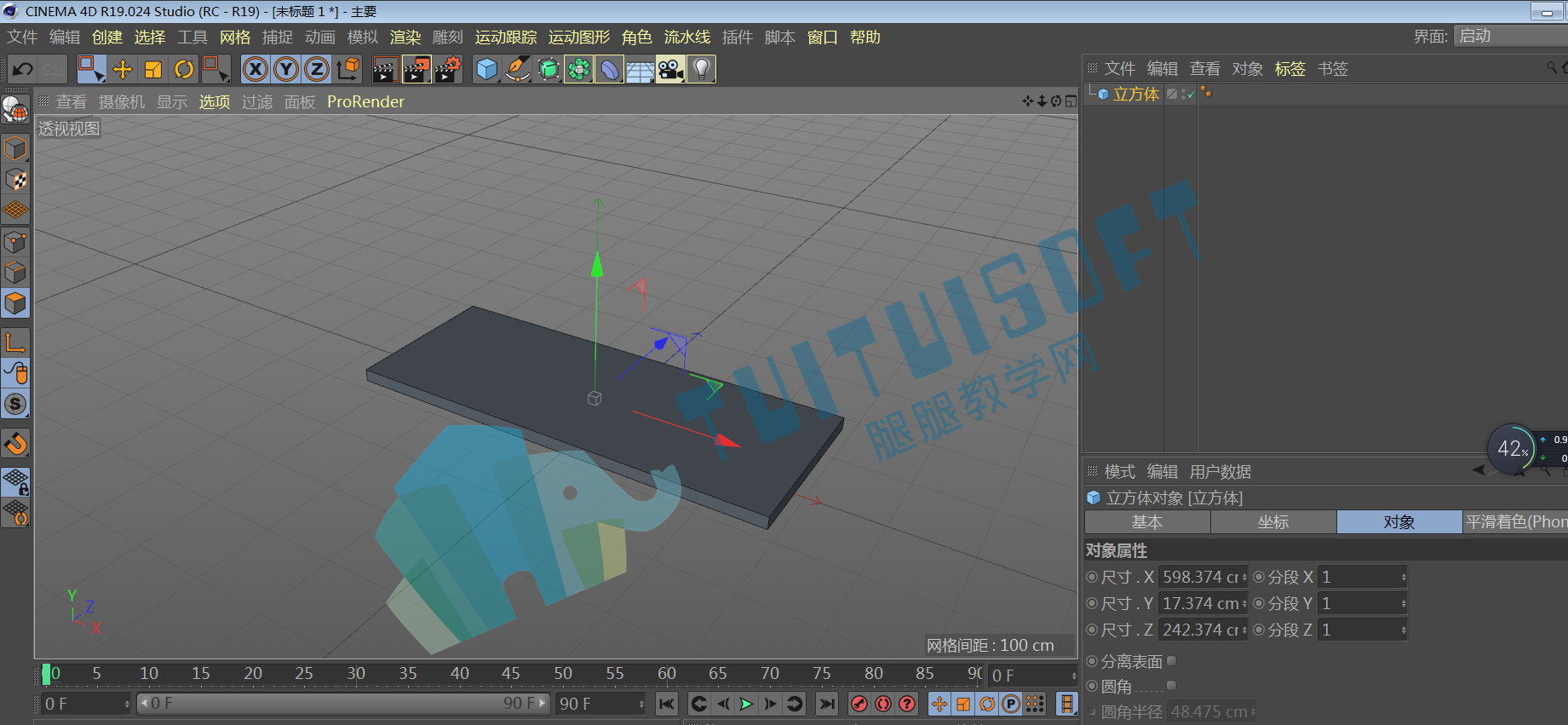Activate Texture mode checkerboard cube icon
Viewport: 1568px width, 725px height.
point(15,179)
